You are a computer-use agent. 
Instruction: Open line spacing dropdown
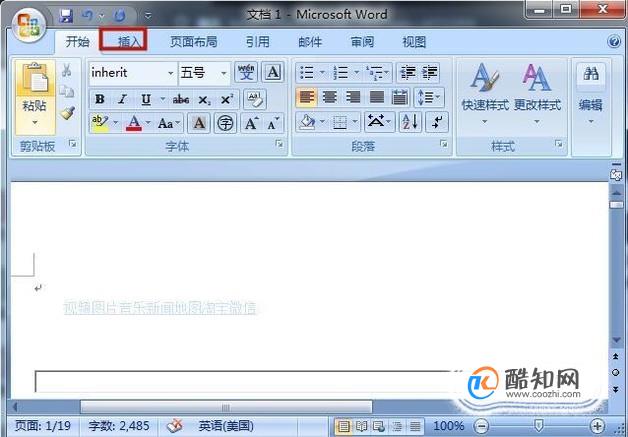click(x=429, y=97)
